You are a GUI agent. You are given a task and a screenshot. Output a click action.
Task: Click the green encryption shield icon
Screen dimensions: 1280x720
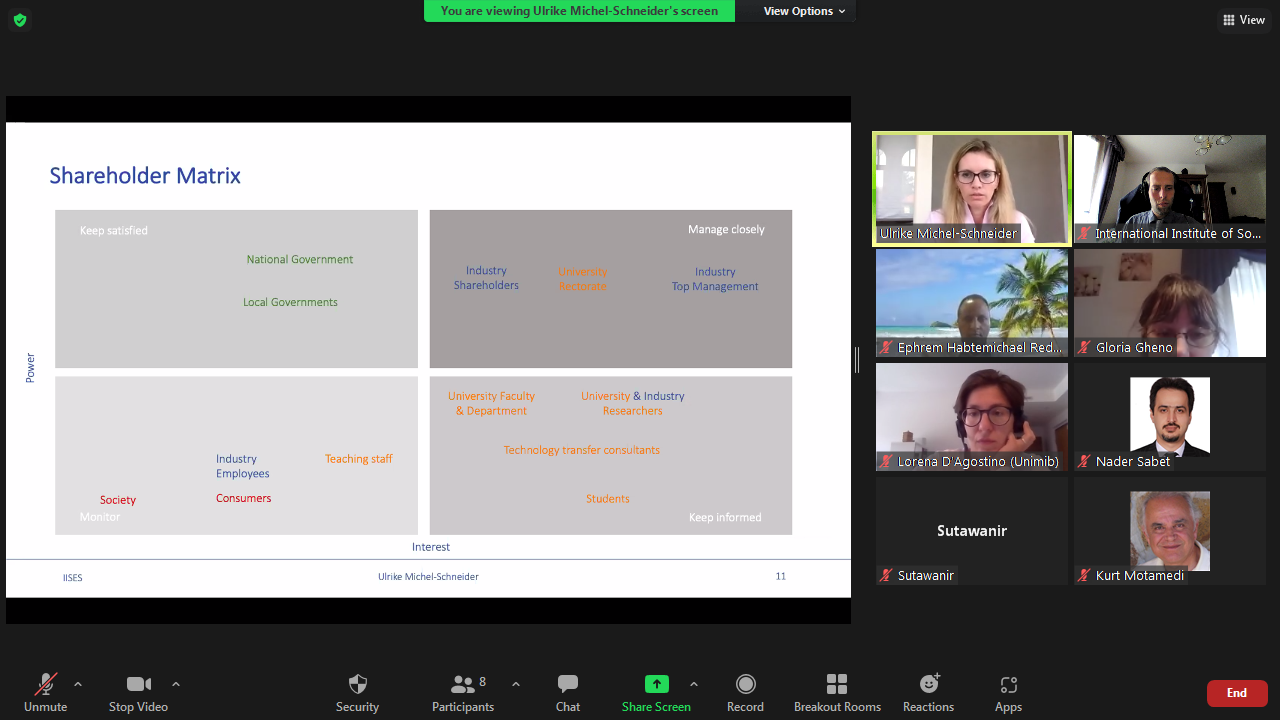20,20
